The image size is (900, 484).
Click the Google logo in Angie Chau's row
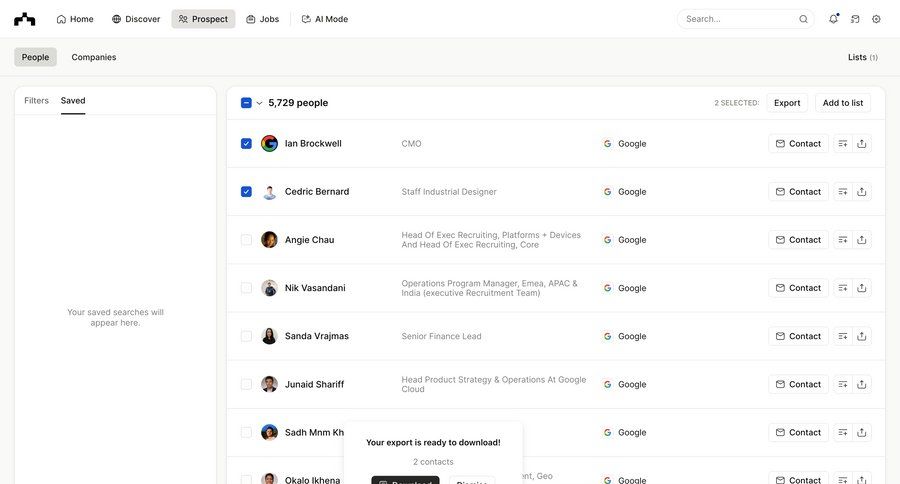point(607,240)
